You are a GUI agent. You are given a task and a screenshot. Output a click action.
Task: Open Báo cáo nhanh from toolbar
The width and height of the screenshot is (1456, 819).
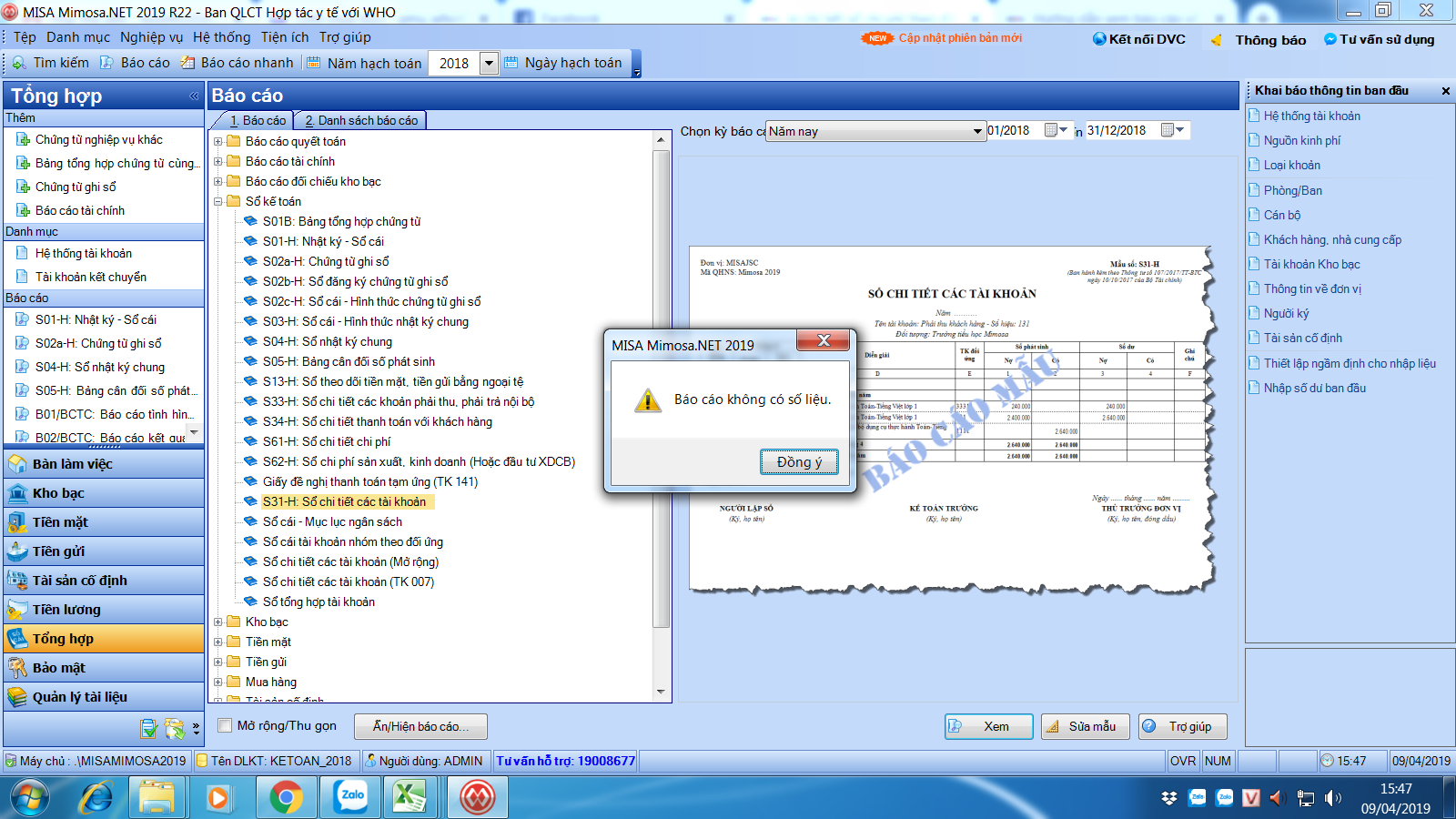[237, 63]
